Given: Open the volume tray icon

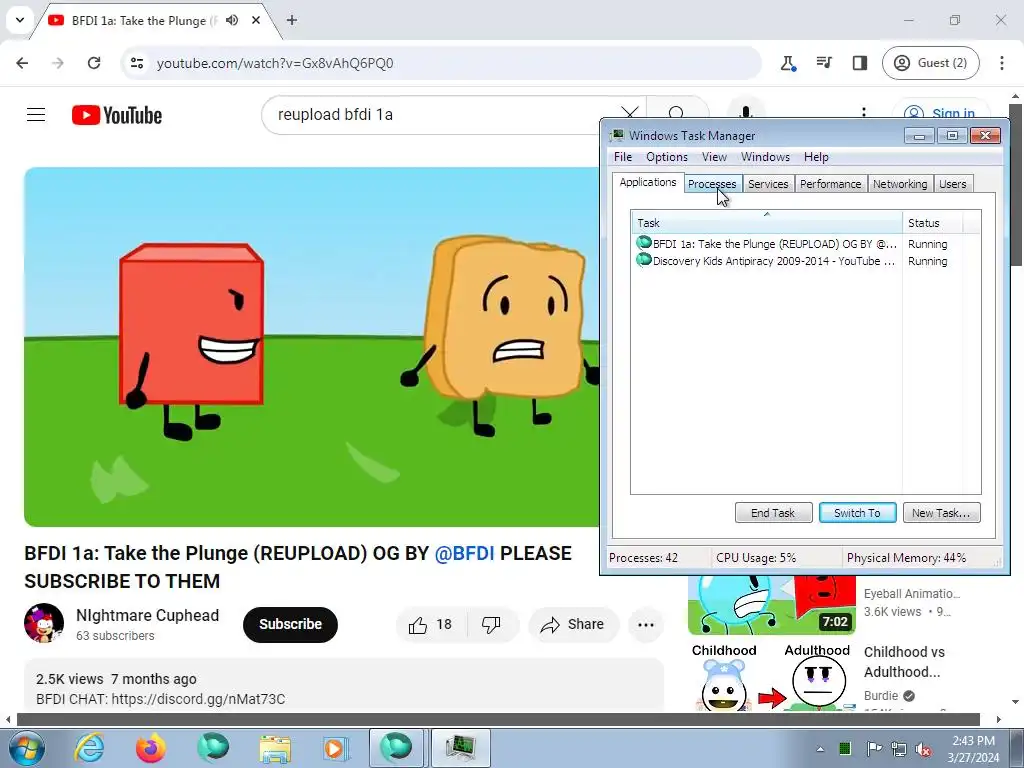Looking at the screenshot, I should pyautogui.click(x=923, y=749).
